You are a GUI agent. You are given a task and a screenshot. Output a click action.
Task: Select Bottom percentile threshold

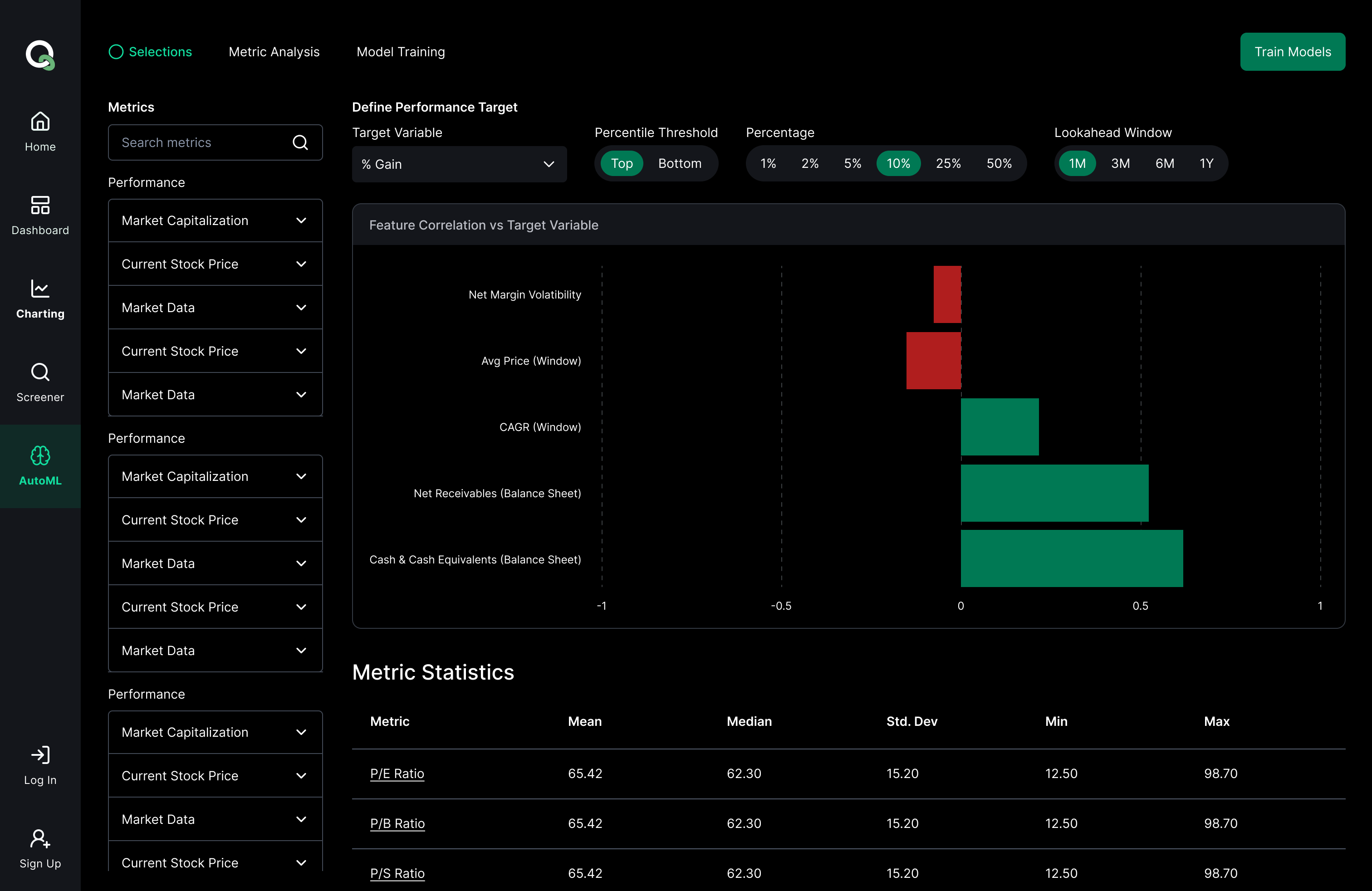(679, 164)
